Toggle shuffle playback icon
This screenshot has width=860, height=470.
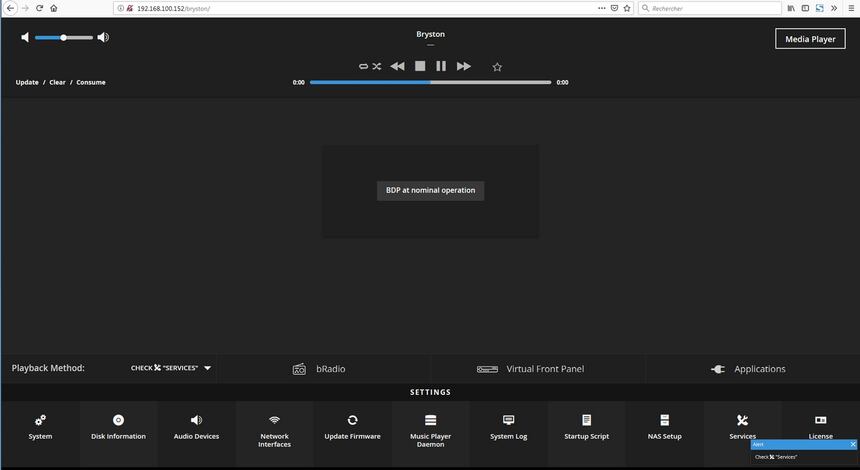(x=377, y=66)
